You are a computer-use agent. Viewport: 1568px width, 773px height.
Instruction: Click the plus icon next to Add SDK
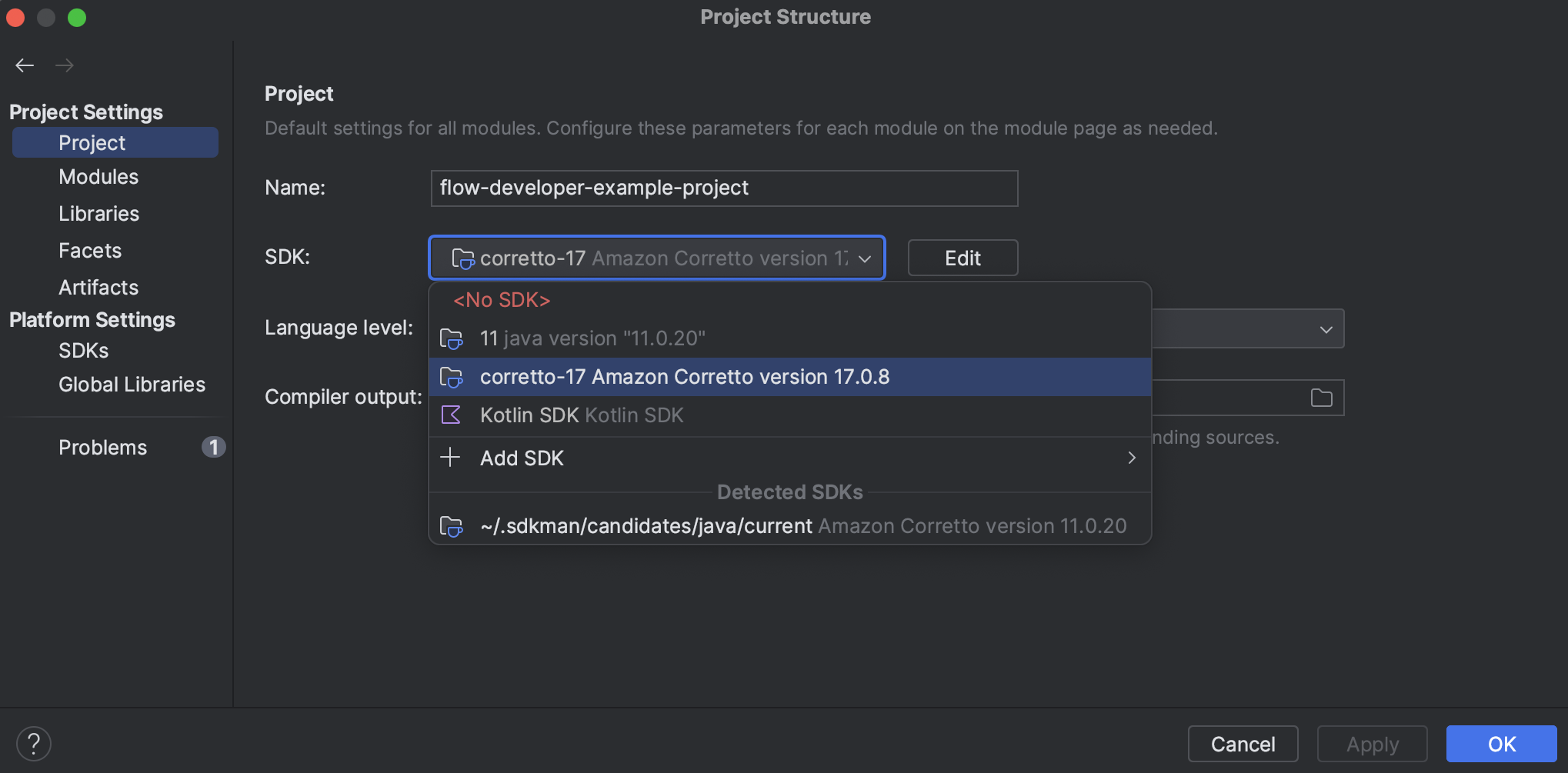[450, 457]
